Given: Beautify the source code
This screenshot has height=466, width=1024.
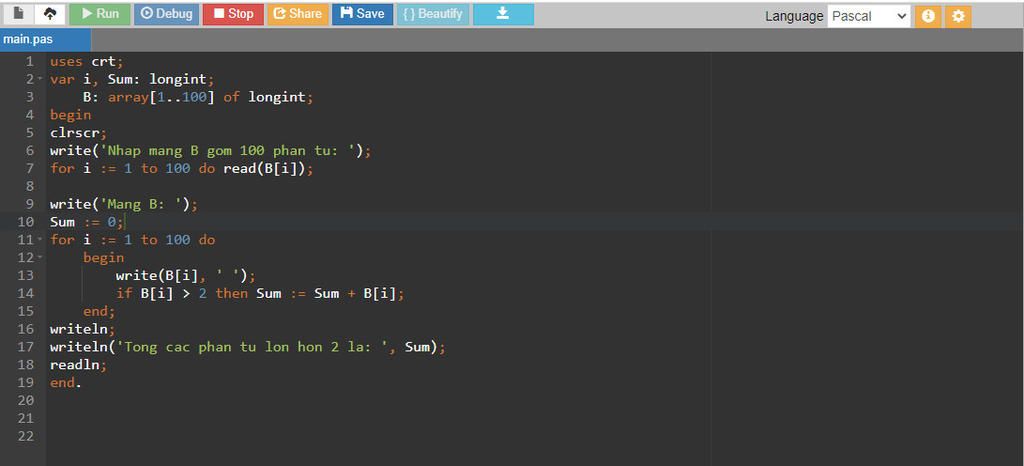Looking at the screenshot, I should tap(433, 14).
